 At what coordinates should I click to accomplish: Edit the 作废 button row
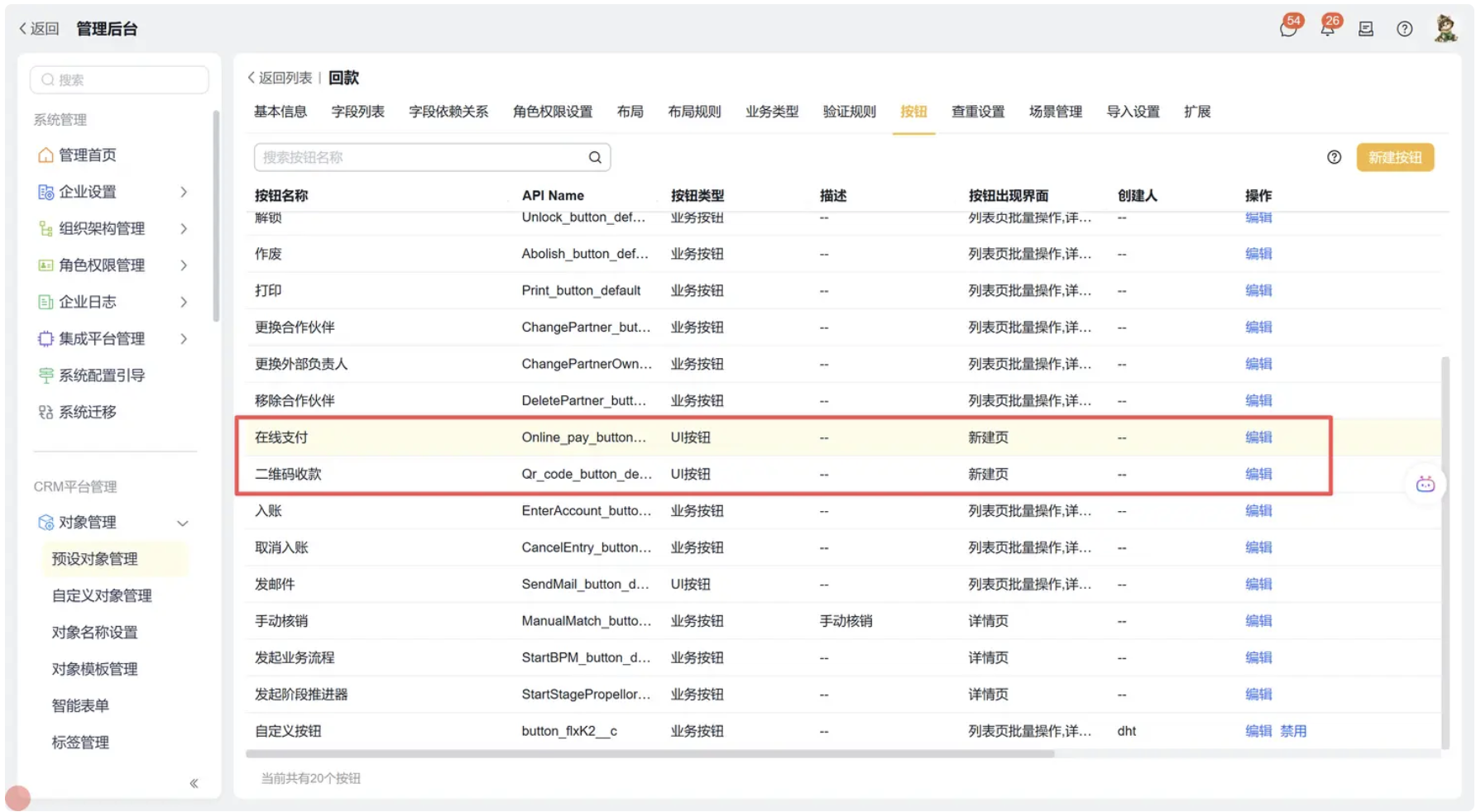point(1258,254)
